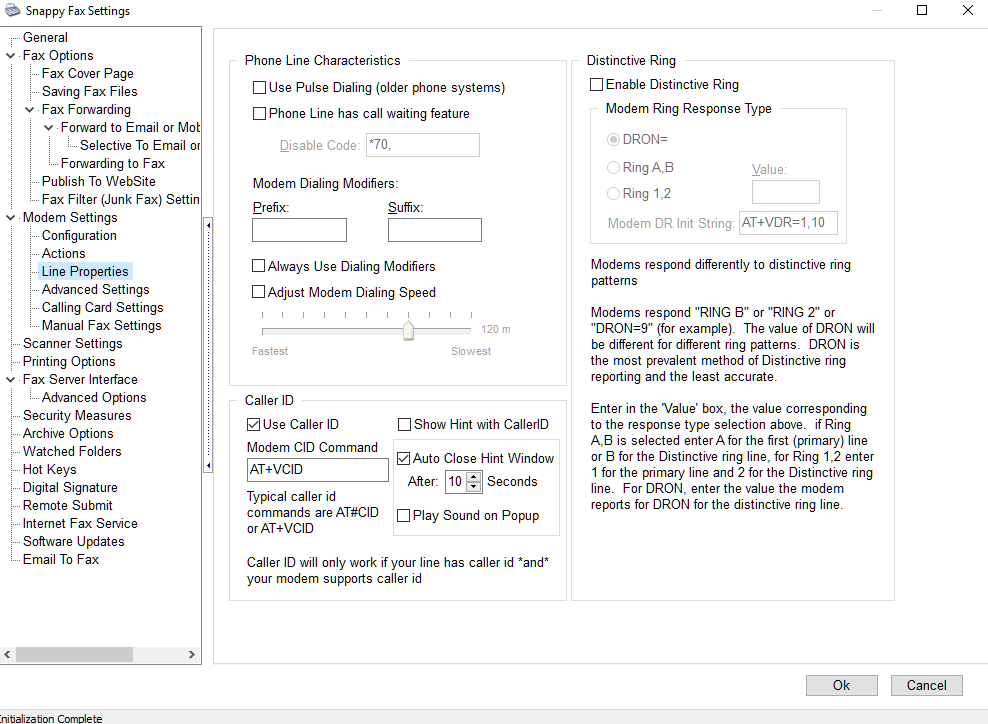The image size is (988, 724).
Task: Open Remote Submit settings
Action: [x=67, y=505]
